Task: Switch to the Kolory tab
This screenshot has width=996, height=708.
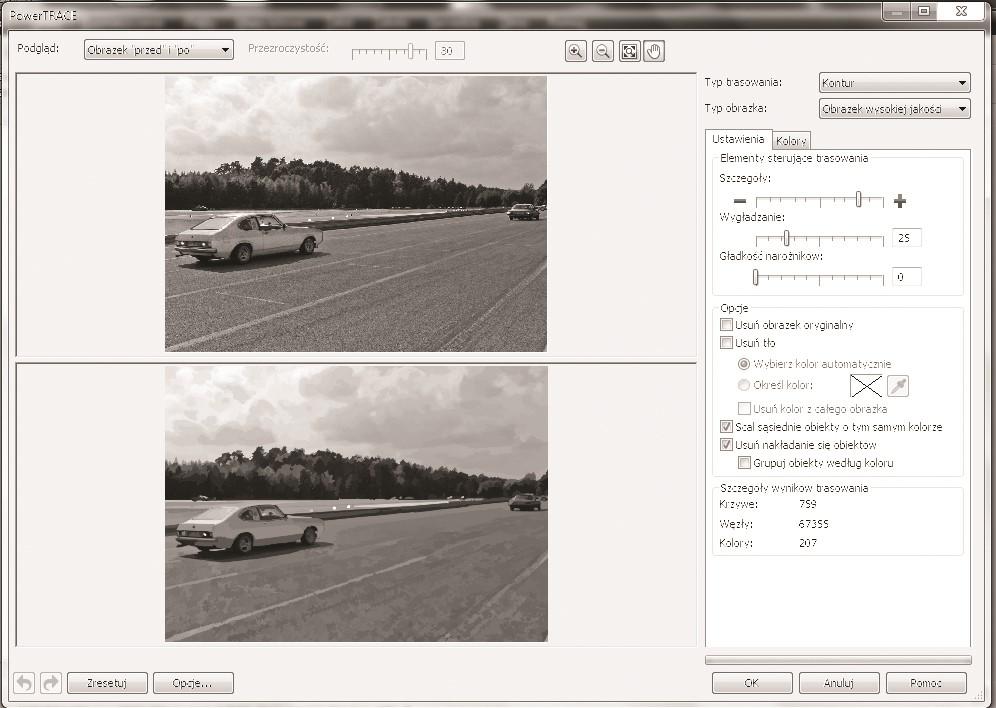Action: tap(791, 141)
